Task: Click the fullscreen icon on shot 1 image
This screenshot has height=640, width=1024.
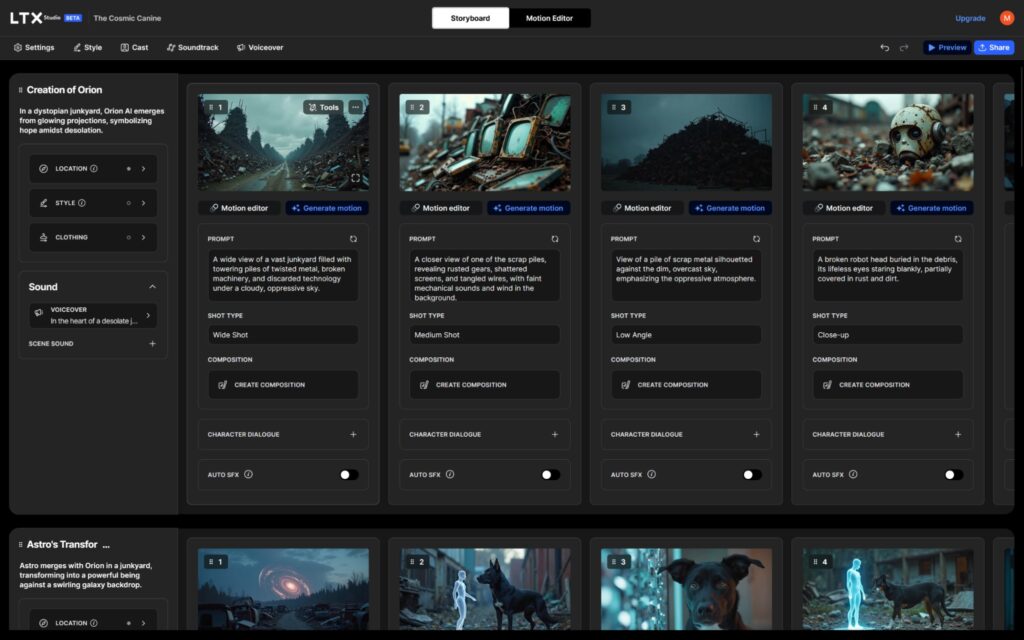Action: tap(355, 178)
